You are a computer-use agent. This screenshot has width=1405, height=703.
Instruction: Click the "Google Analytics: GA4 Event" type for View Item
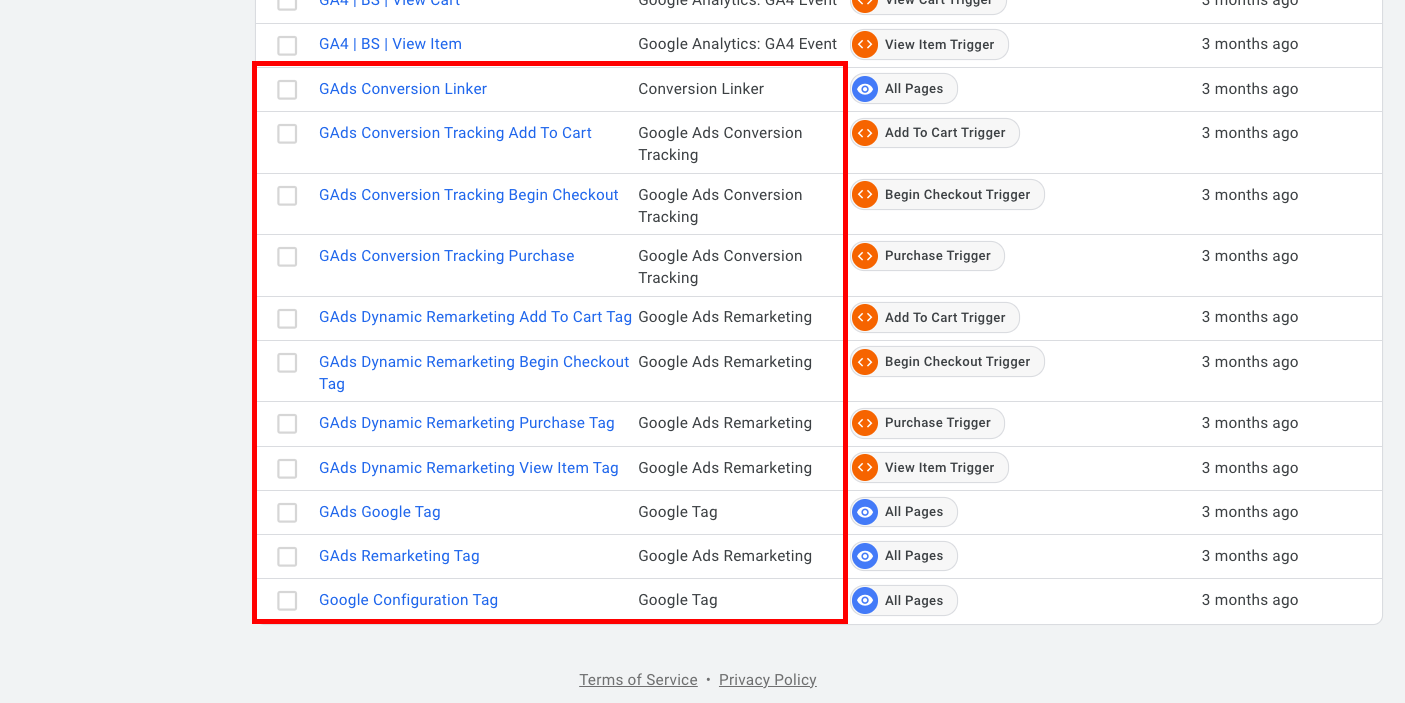coord(738,44)
